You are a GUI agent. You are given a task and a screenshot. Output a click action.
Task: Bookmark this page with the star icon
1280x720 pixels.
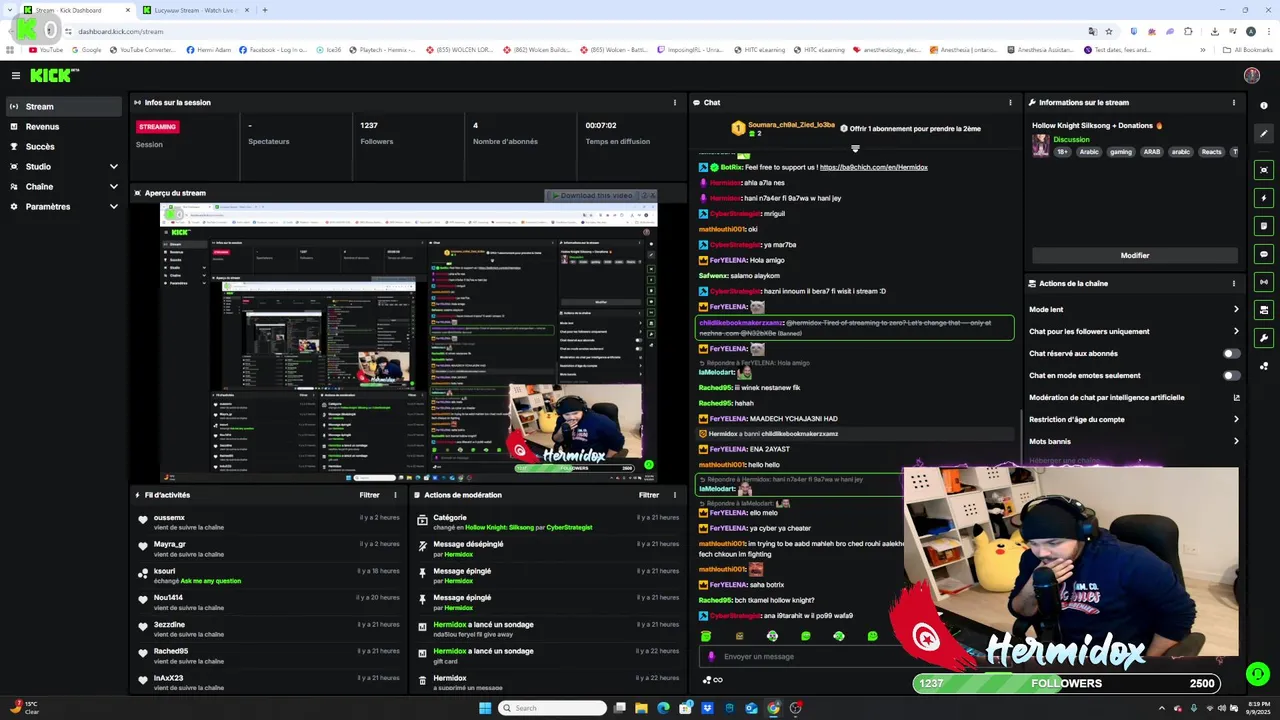[1109, 31]
